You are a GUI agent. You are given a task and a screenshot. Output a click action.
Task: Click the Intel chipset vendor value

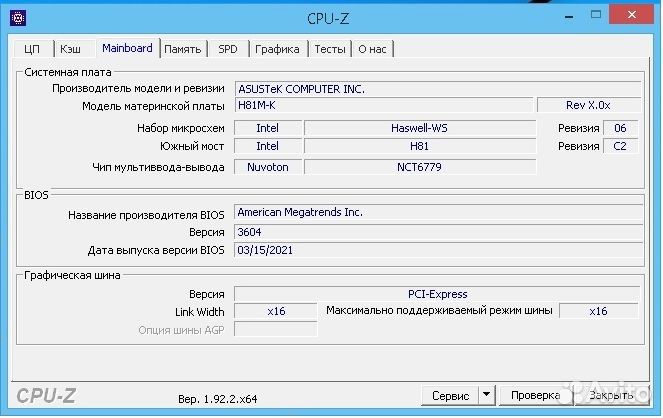pyautogui.click(x=268, y=128)
